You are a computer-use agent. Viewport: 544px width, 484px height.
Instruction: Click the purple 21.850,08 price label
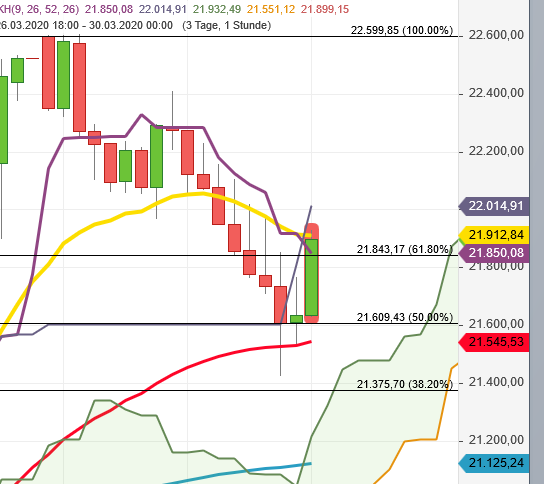click(x=494, y=253)
